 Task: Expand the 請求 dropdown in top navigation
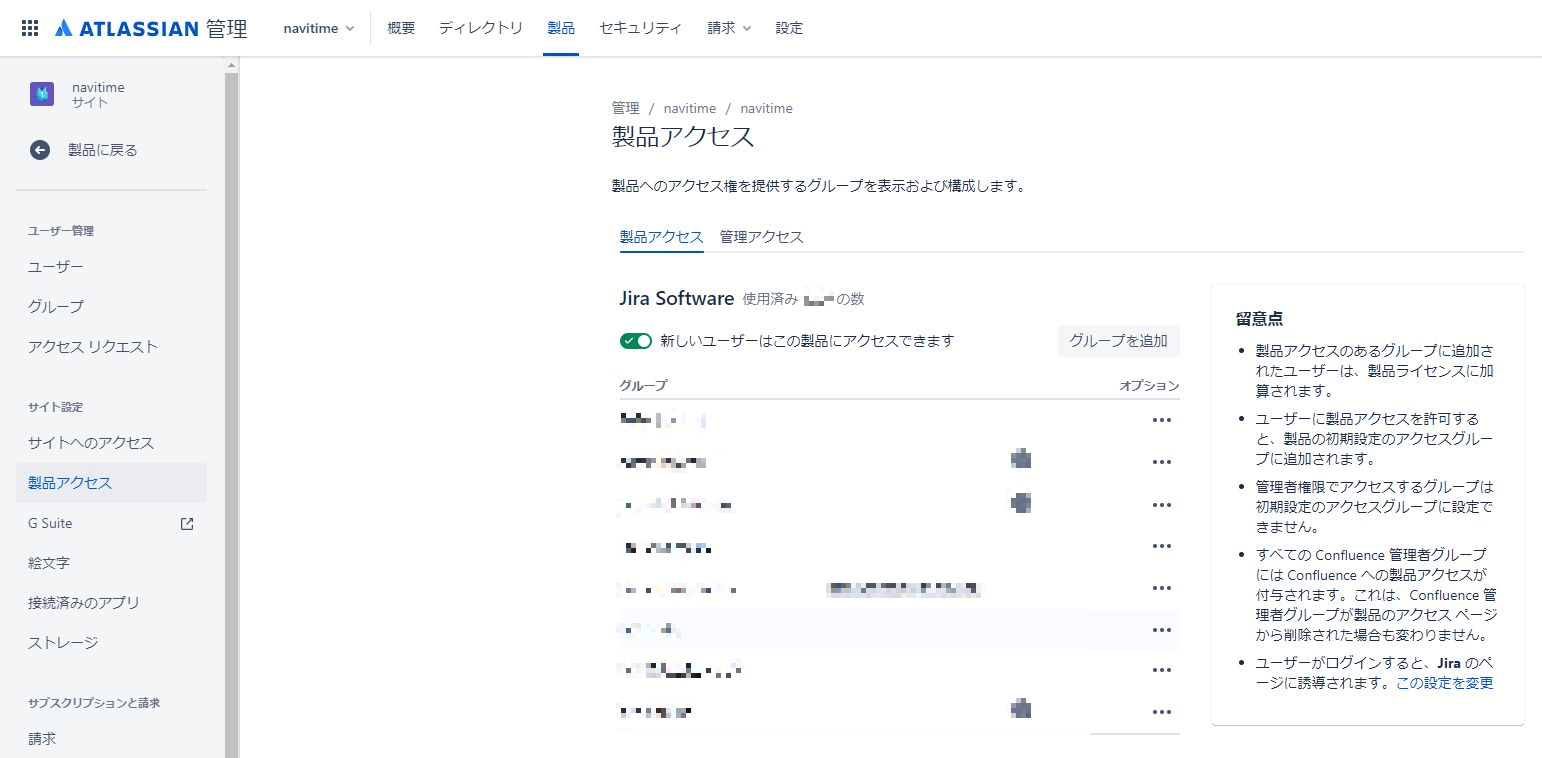pos(729,28)
